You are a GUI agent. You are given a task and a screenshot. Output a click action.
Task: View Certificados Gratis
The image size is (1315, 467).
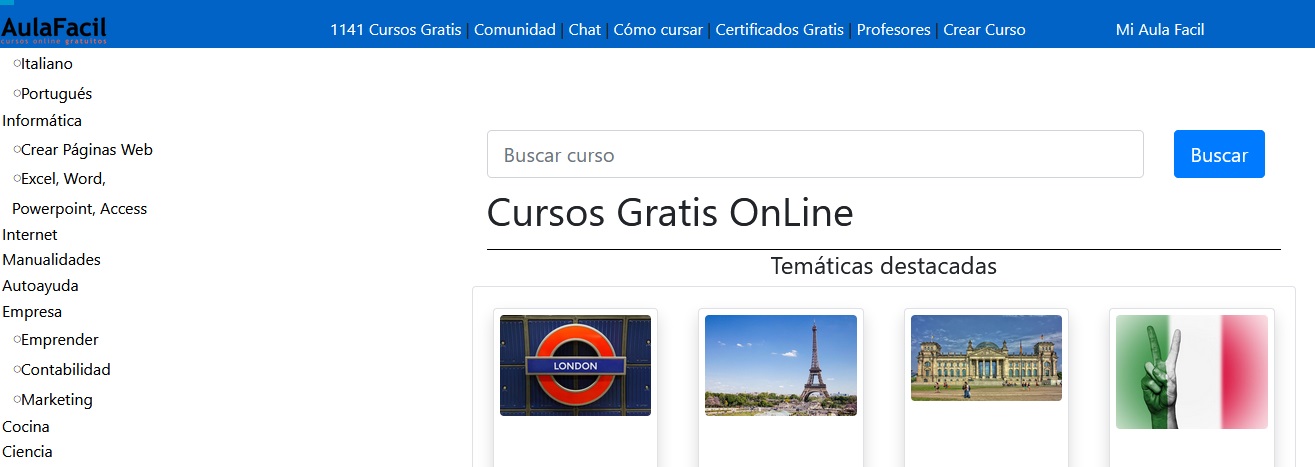780,30
